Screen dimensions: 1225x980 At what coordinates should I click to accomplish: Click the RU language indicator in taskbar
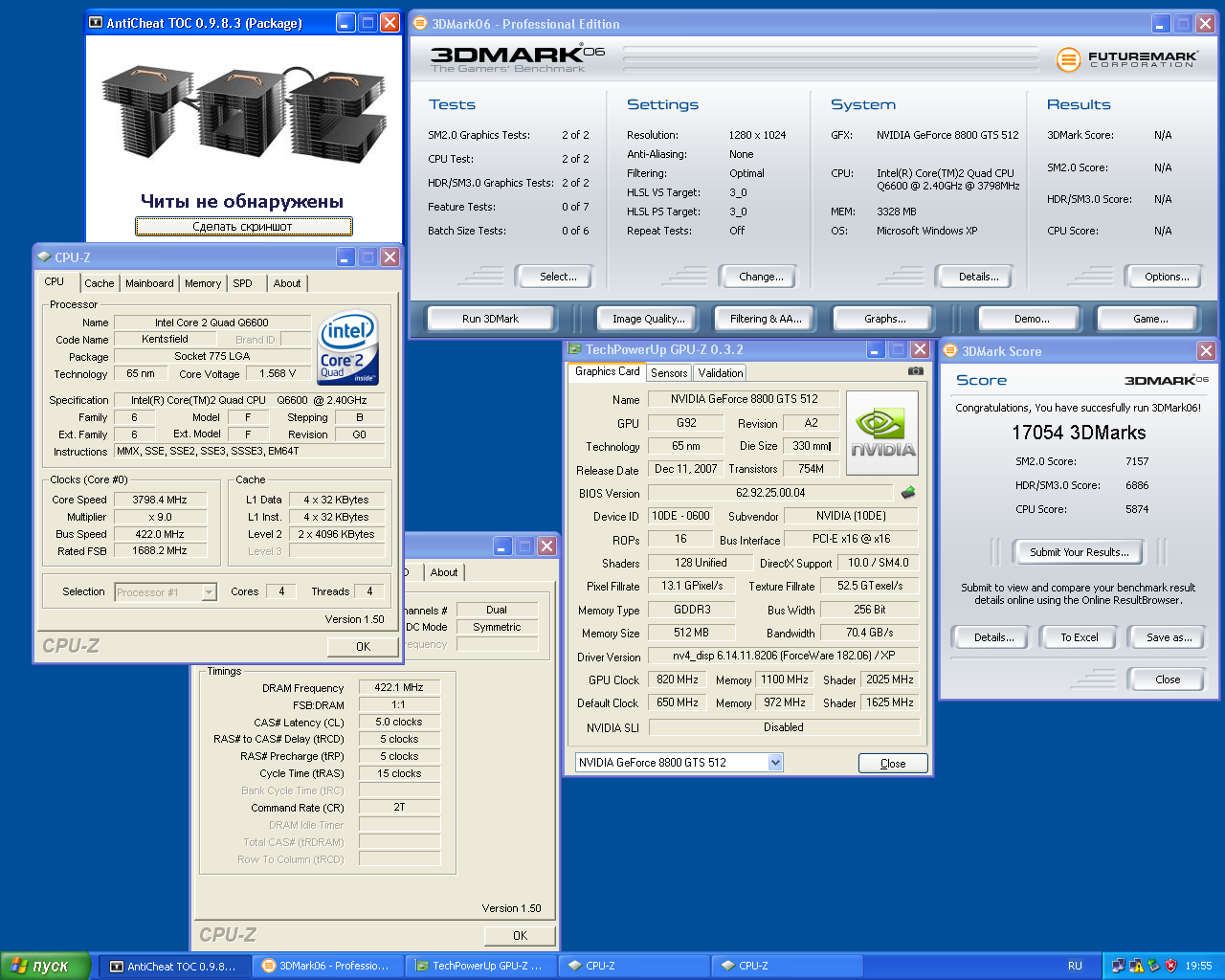tap(1075, 966)
